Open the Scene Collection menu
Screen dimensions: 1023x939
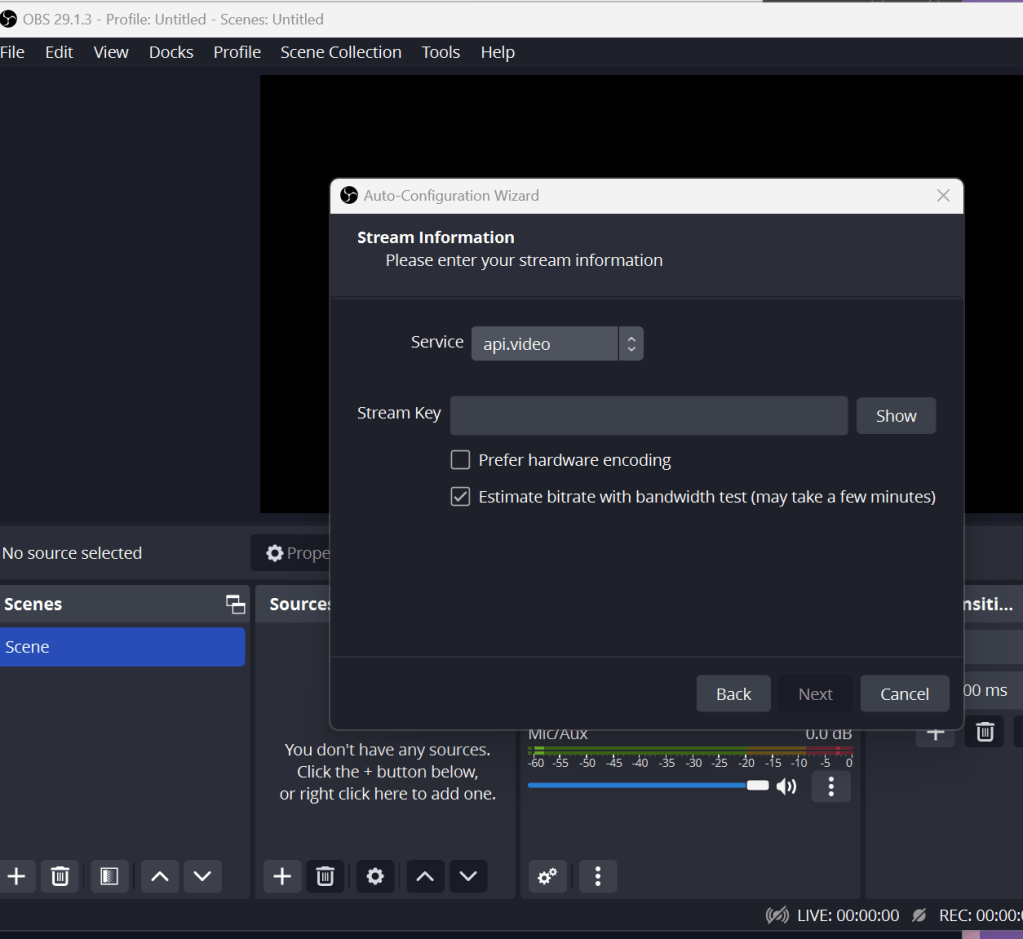pos(341,52)
